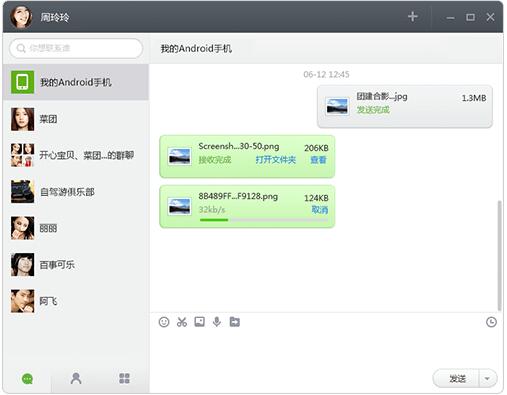Open chat with 阿飞
Viewport: 507px width, 395px height.
[76, 301]
